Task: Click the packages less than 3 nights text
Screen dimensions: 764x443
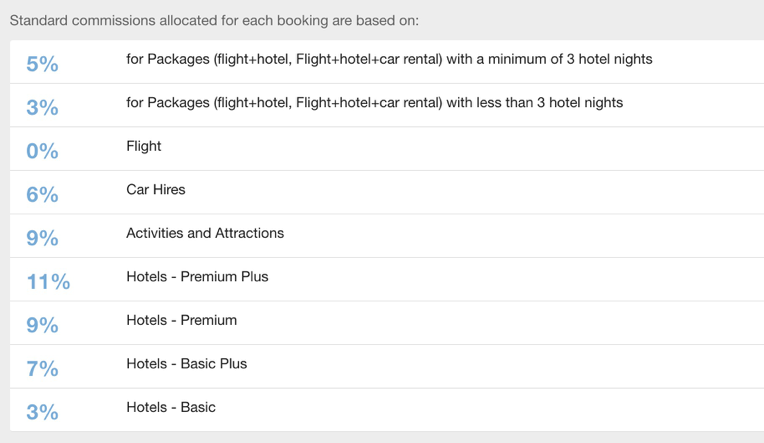Action: tap(374, 102)
